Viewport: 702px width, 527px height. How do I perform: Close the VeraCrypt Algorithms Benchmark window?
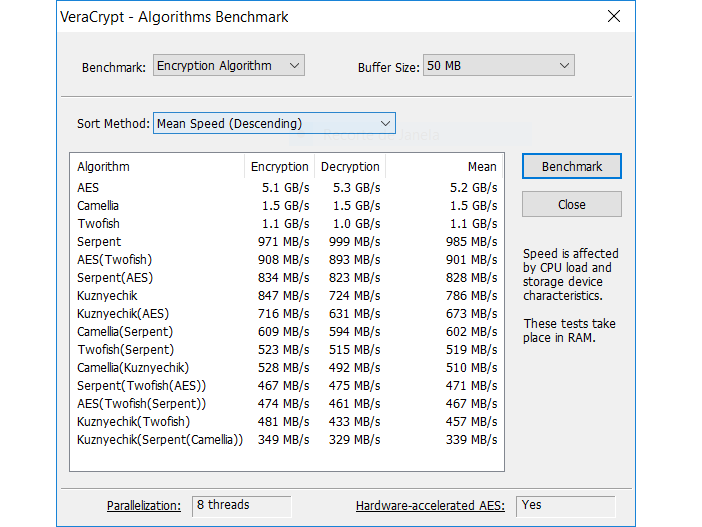614,16
